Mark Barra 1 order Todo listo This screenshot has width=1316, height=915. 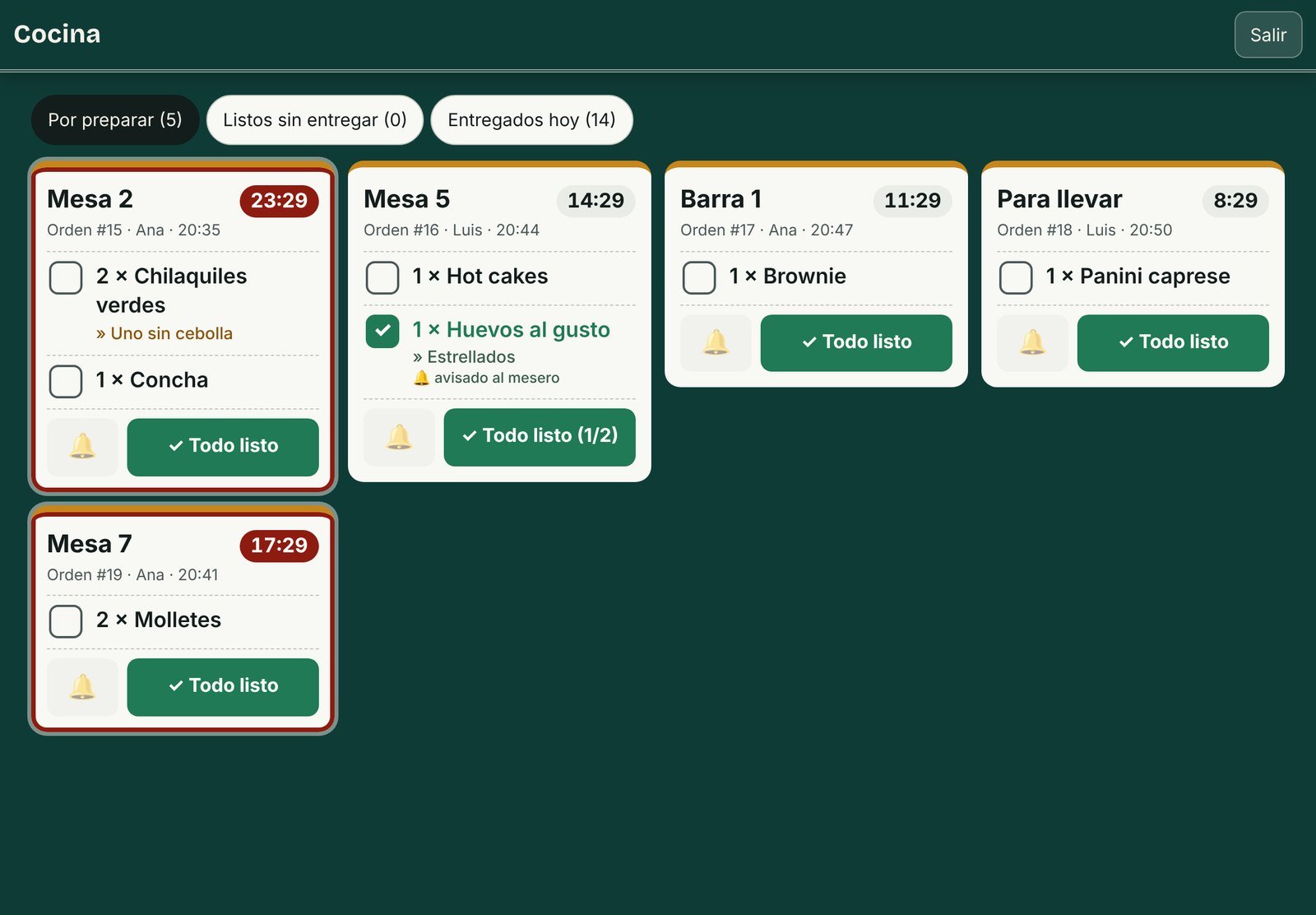[x=856, y=342]
